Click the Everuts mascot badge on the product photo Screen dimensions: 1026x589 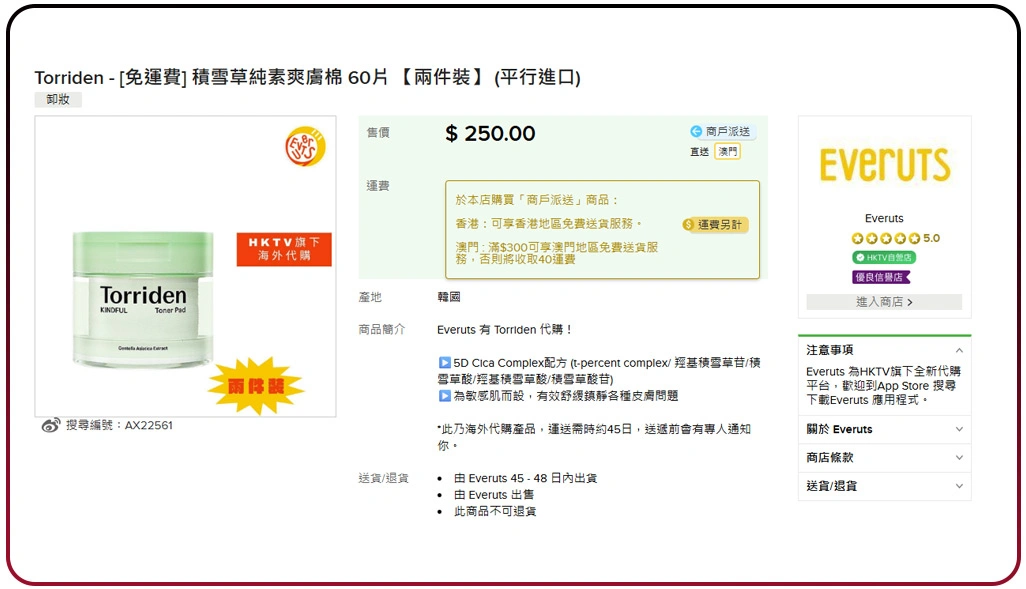click(305, 145)
